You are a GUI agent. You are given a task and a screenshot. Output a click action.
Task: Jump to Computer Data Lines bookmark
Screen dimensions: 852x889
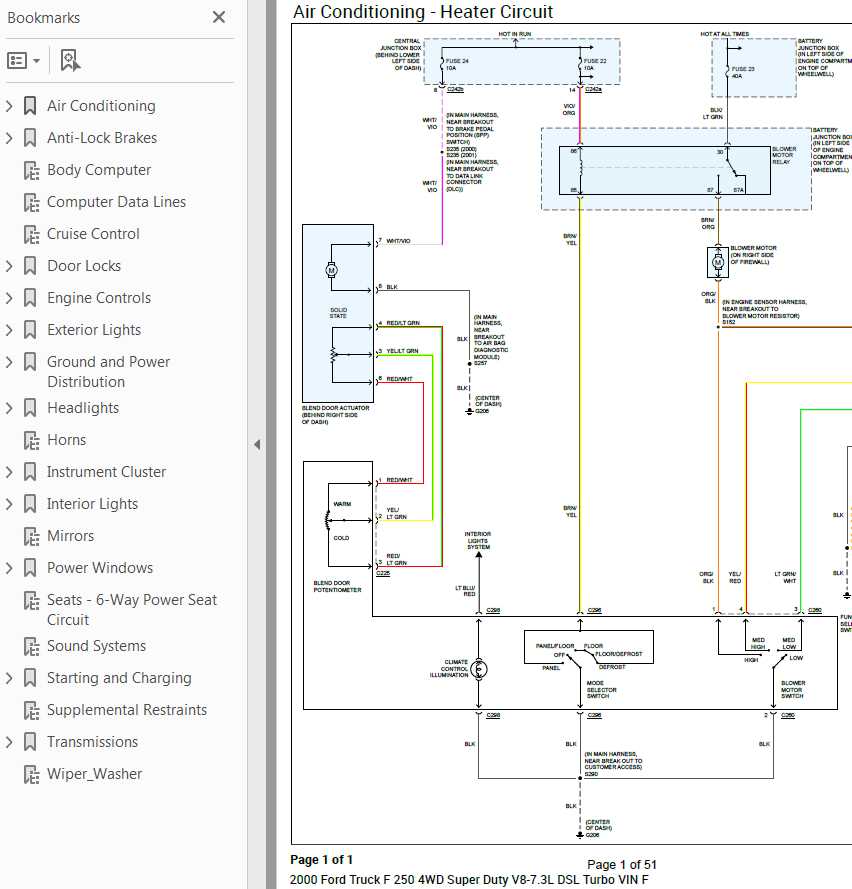(116, 202)
